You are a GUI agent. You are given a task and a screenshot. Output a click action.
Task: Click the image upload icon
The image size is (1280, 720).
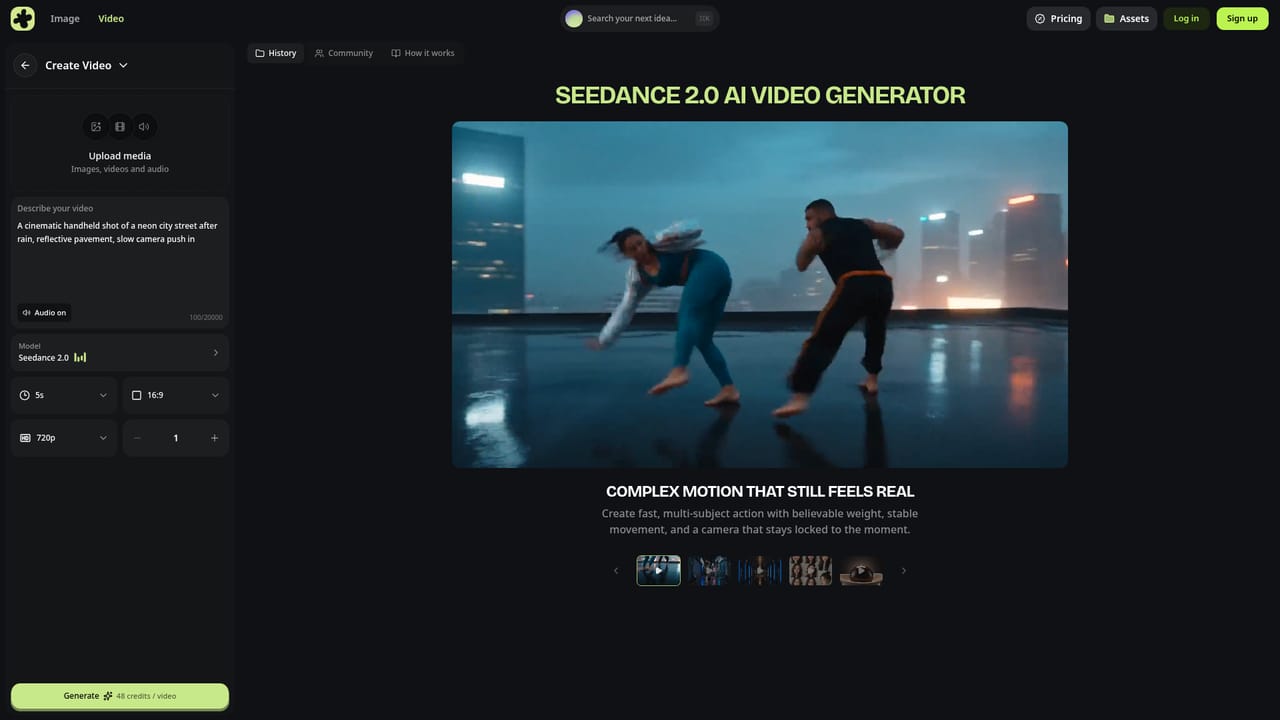(96, 127)
